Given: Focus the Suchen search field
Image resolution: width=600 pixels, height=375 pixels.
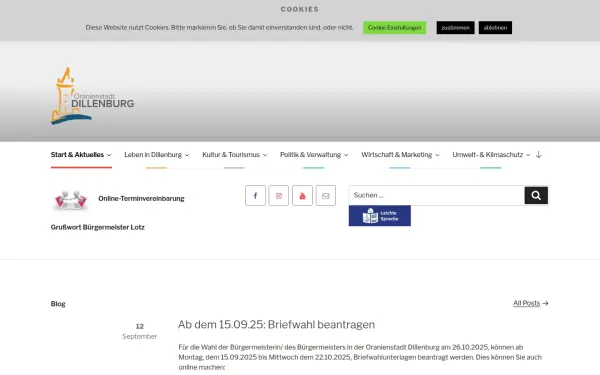Looking at the screenshot, I should (437, 196).
